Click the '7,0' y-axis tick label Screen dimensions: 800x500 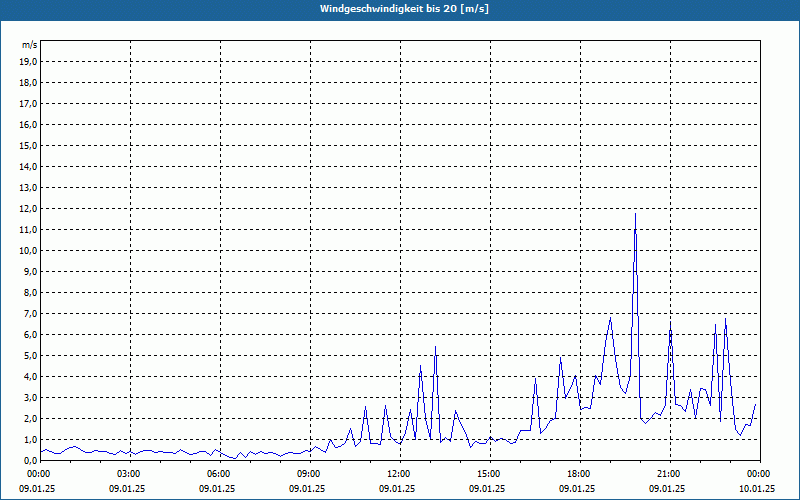tap(30, 314)
